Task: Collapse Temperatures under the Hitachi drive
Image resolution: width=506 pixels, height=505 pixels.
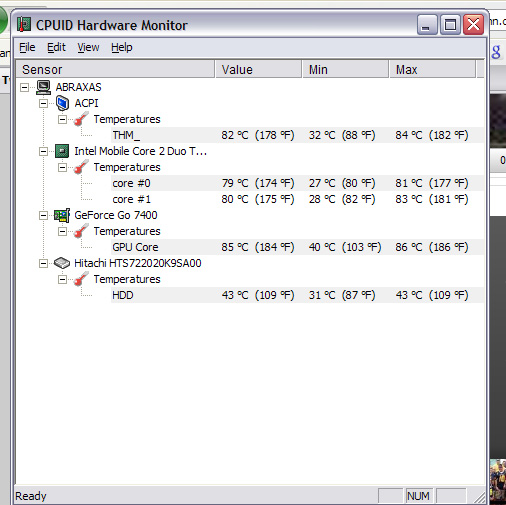Action: coord(62,280)
